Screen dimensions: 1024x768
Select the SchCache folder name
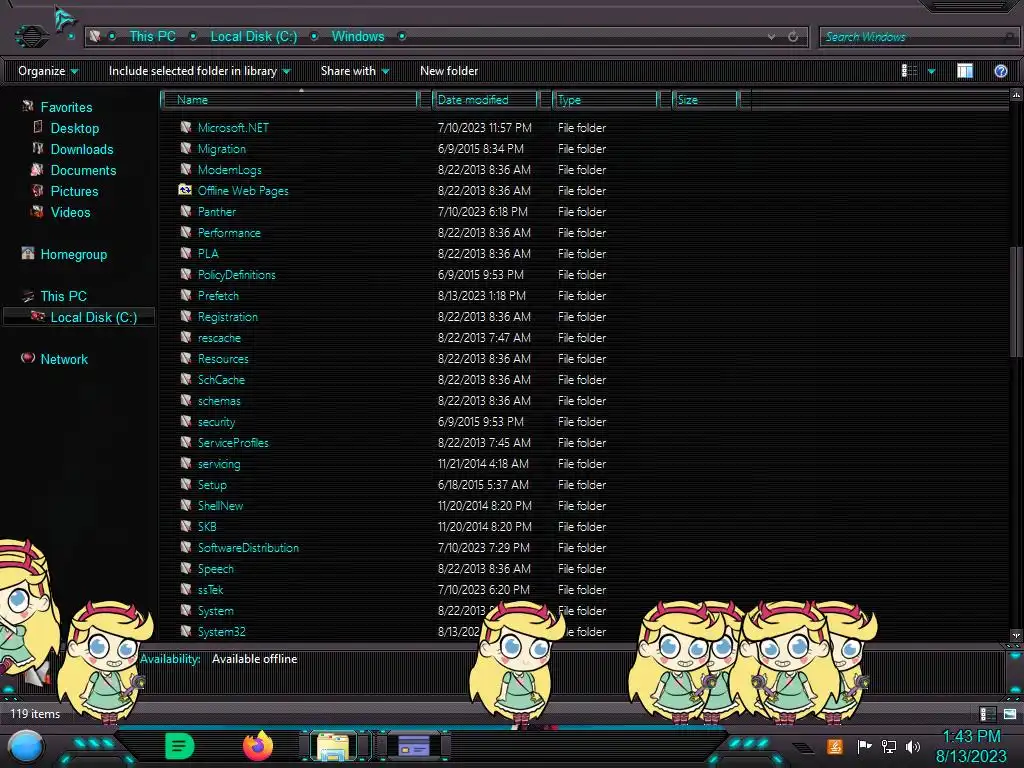221,379
